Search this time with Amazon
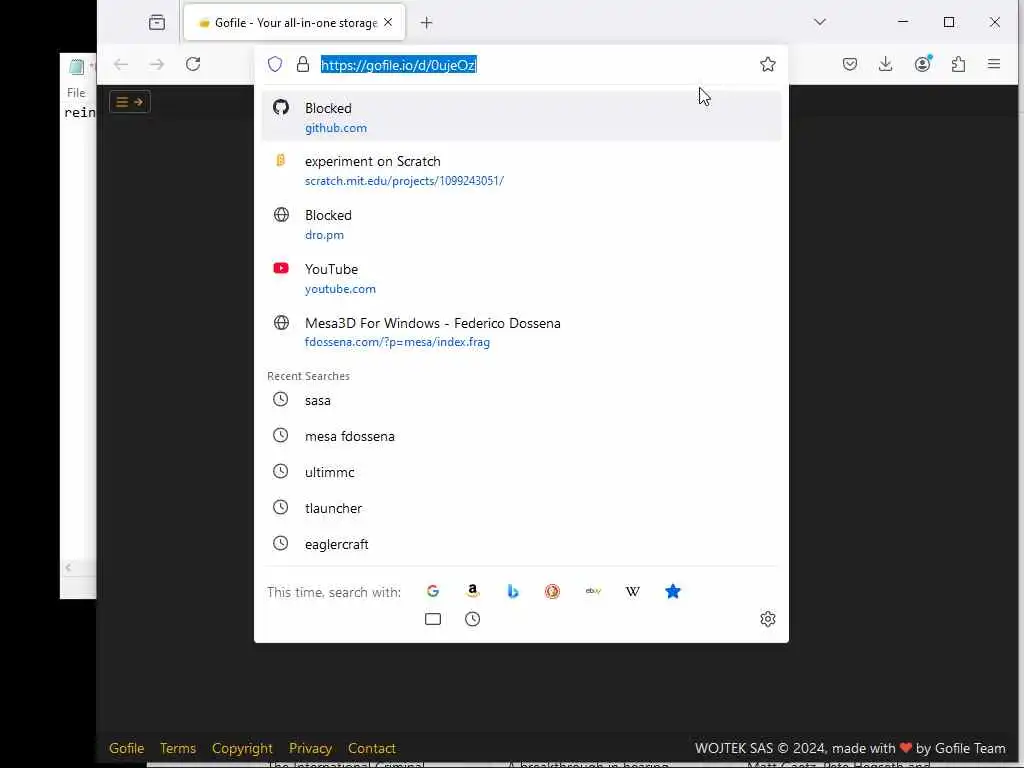This screenshot has height=768, width=1024. pyautogui.click(x=473, y=591)
